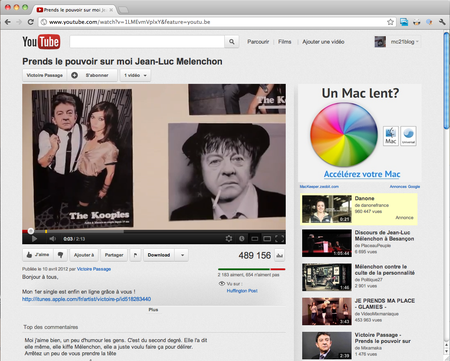Click the YouTube search input field
The width and height of the screenshot is (450, 361).
(147, 42)
